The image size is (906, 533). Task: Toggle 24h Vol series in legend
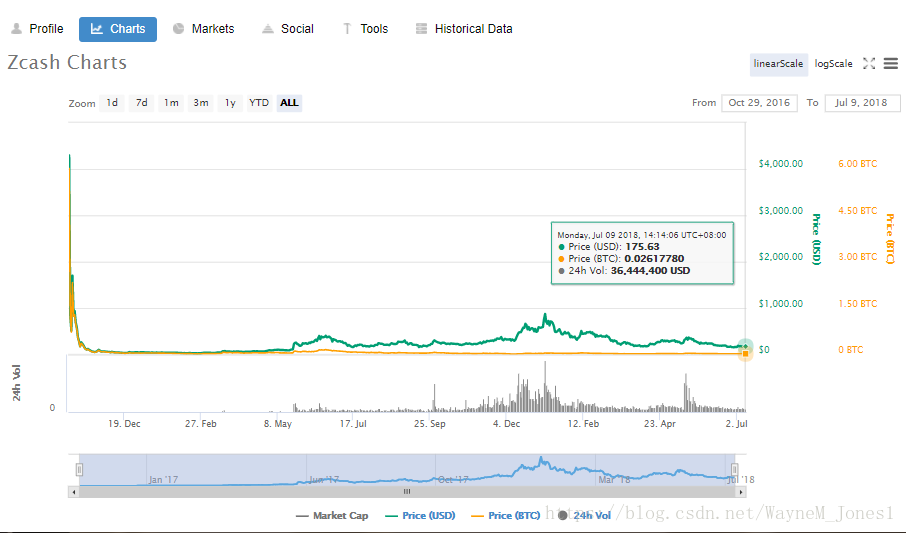point(585,516)
